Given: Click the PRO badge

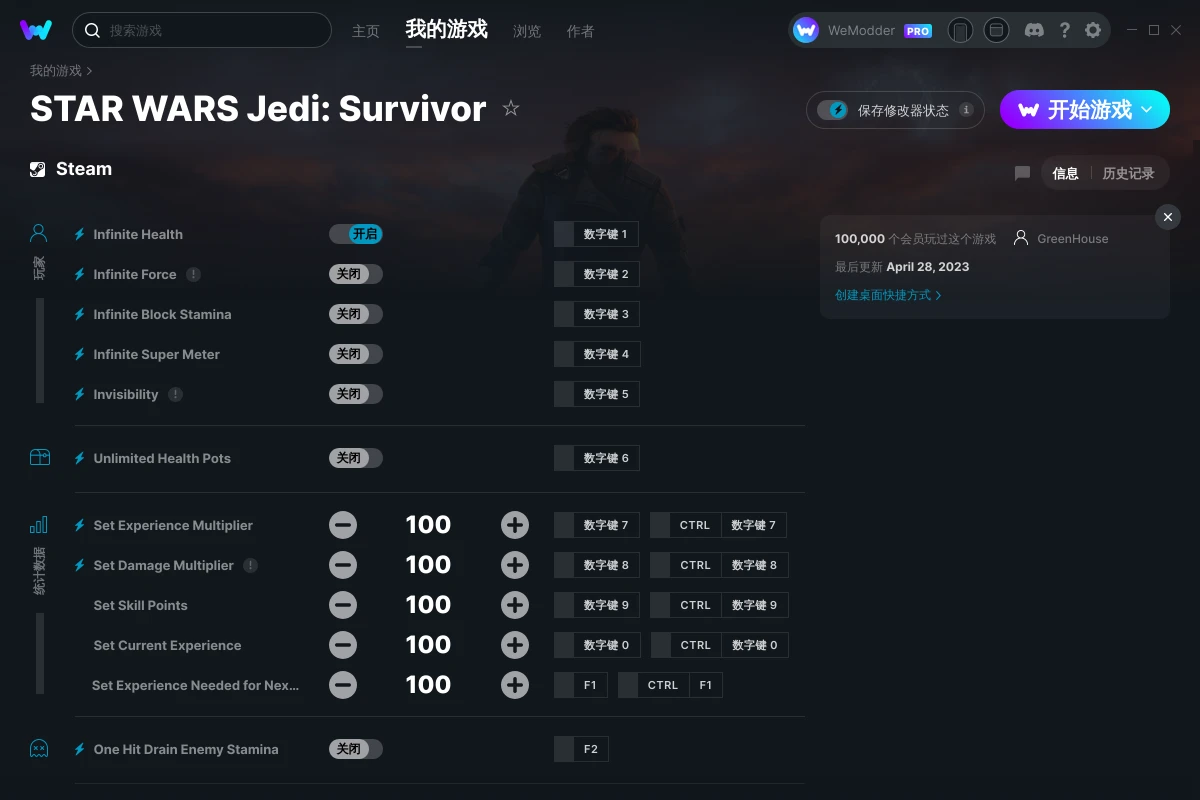Looking at the screenshot, I should click(x=918, y=31).
